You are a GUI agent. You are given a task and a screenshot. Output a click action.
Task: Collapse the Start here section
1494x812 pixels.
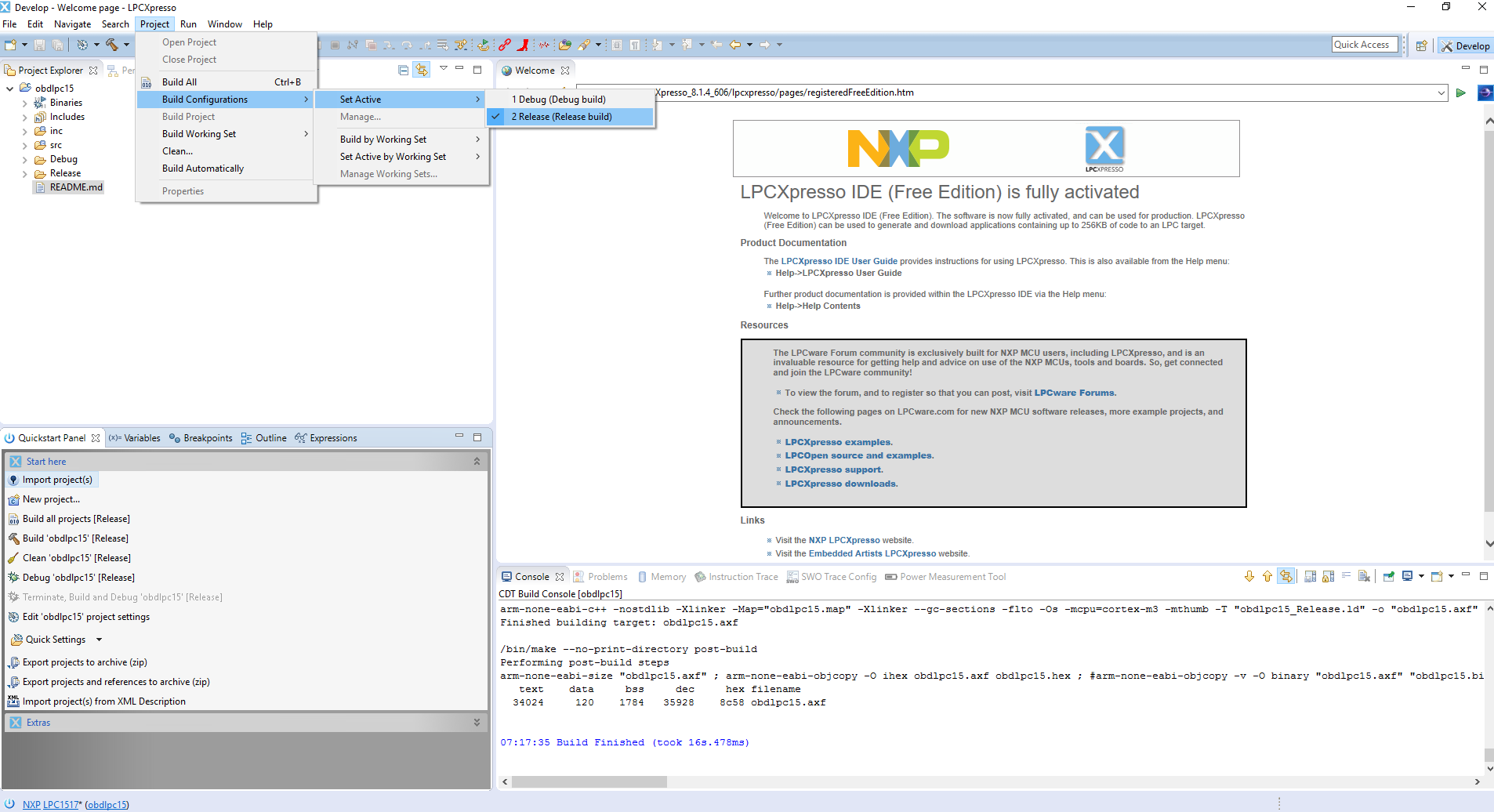pos(477,462)
